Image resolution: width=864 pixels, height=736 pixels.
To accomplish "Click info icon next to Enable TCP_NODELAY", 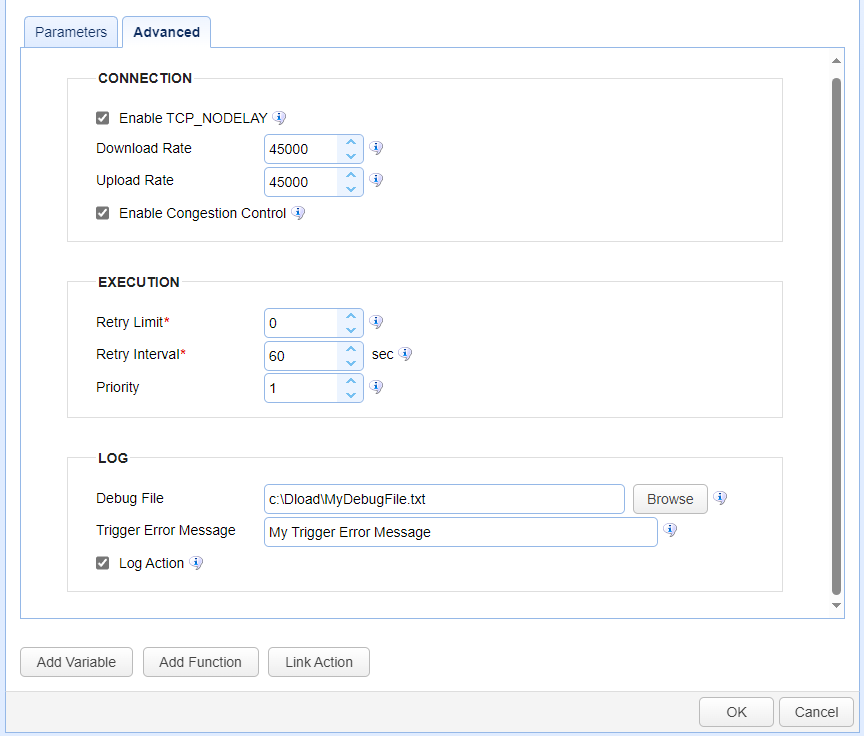I will [x=279, y=117].
